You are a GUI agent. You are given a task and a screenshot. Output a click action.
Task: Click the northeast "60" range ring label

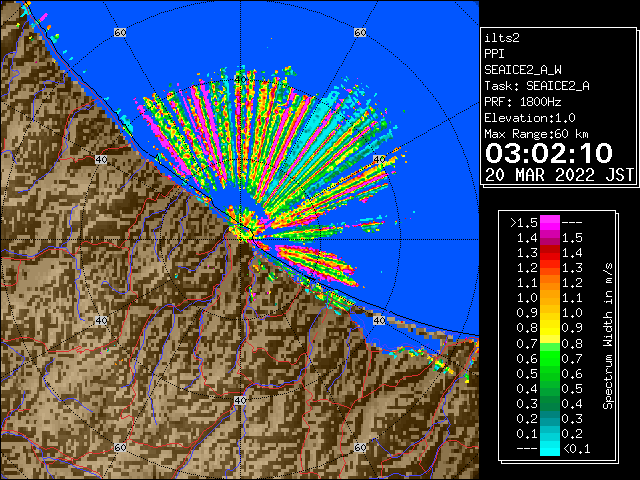tap(360, 33)
